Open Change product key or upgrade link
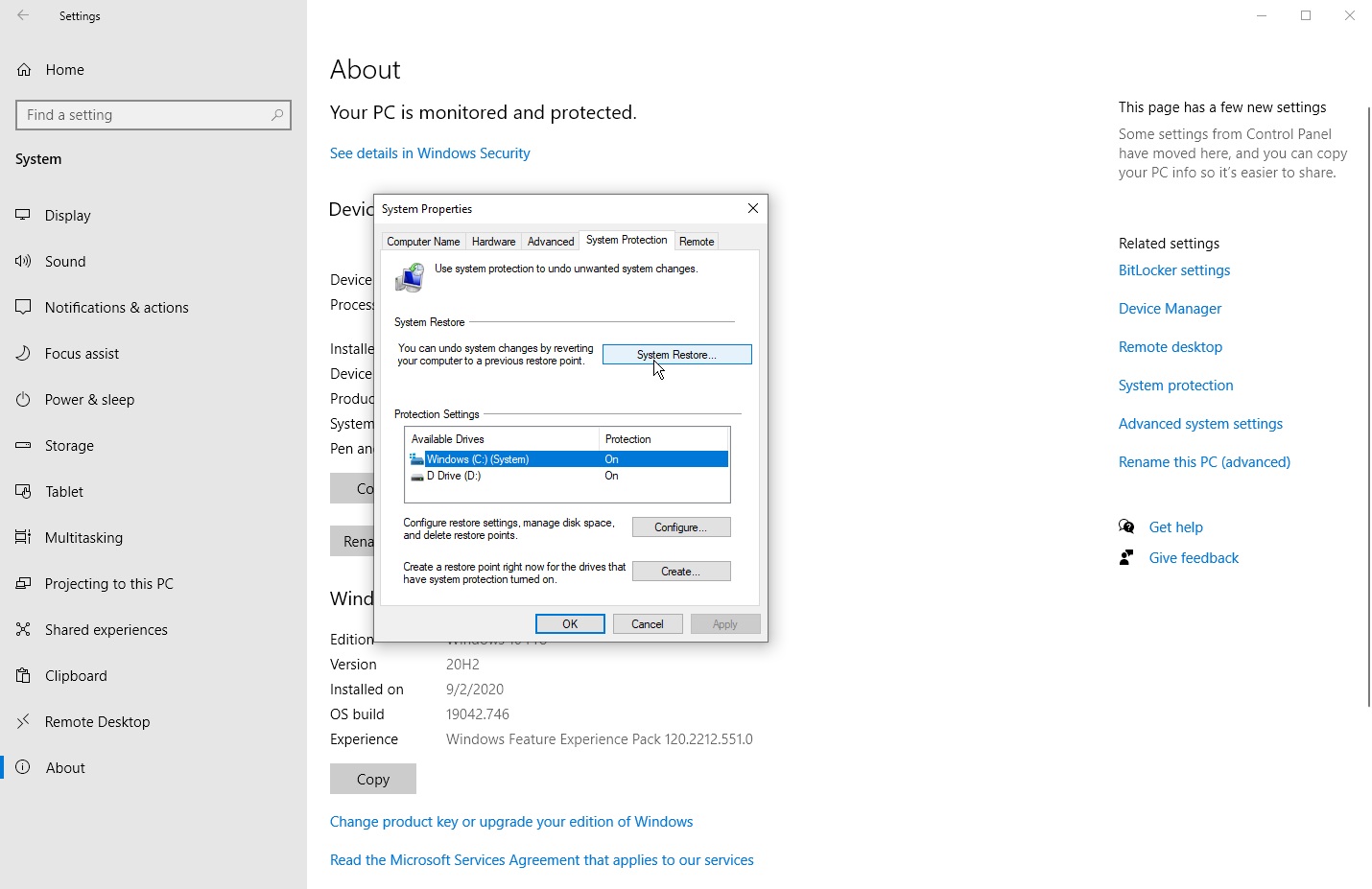Viewport: 1372px width, 889px height. 511,822
